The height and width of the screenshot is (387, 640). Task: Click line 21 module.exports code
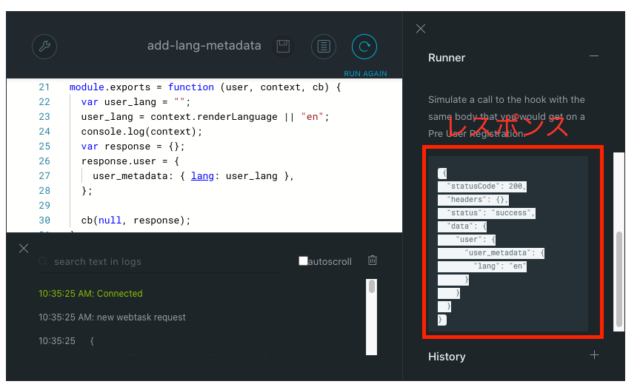pos(205,87)
